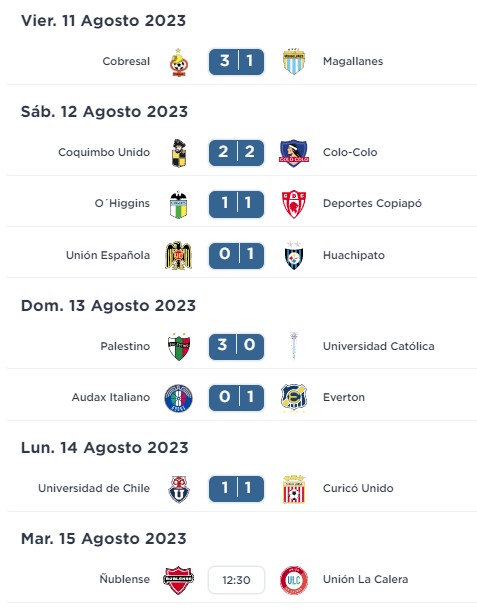Click the Palestino team shield

[179, 347]
